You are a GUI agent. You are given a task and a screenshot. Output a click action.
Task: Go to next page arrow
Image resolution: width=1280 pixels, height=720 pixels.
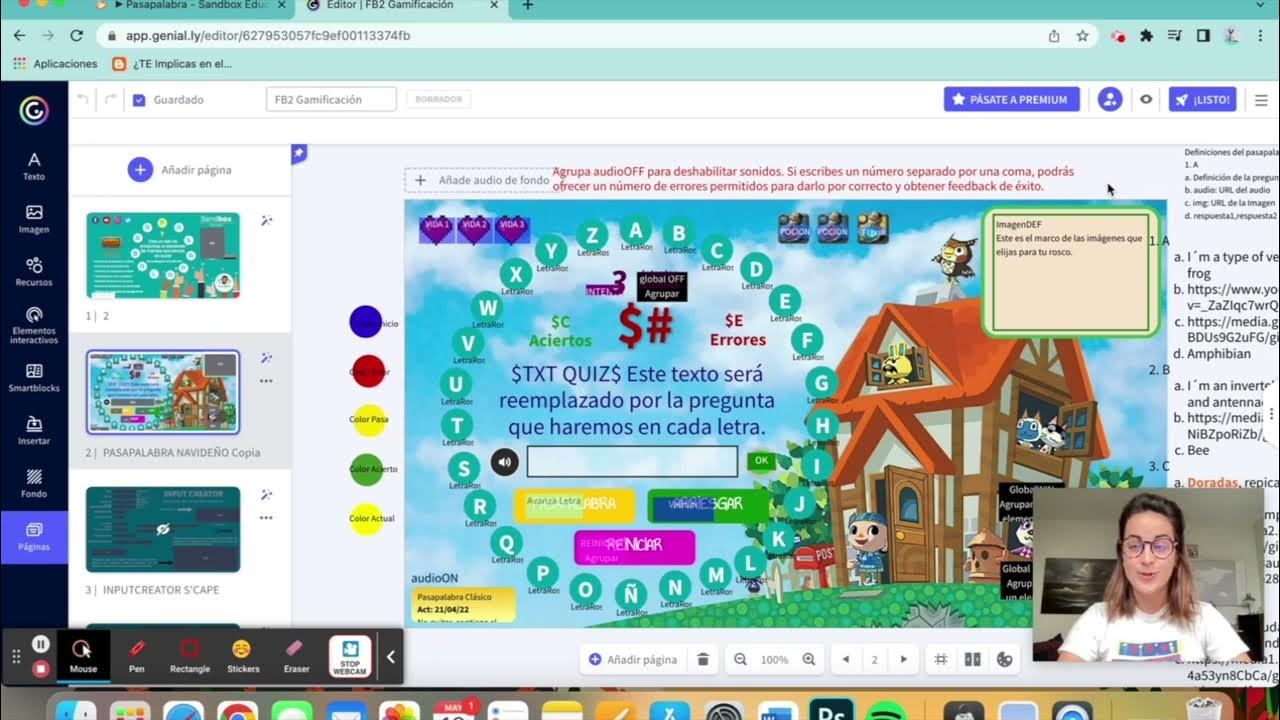(x=904, y=659)
